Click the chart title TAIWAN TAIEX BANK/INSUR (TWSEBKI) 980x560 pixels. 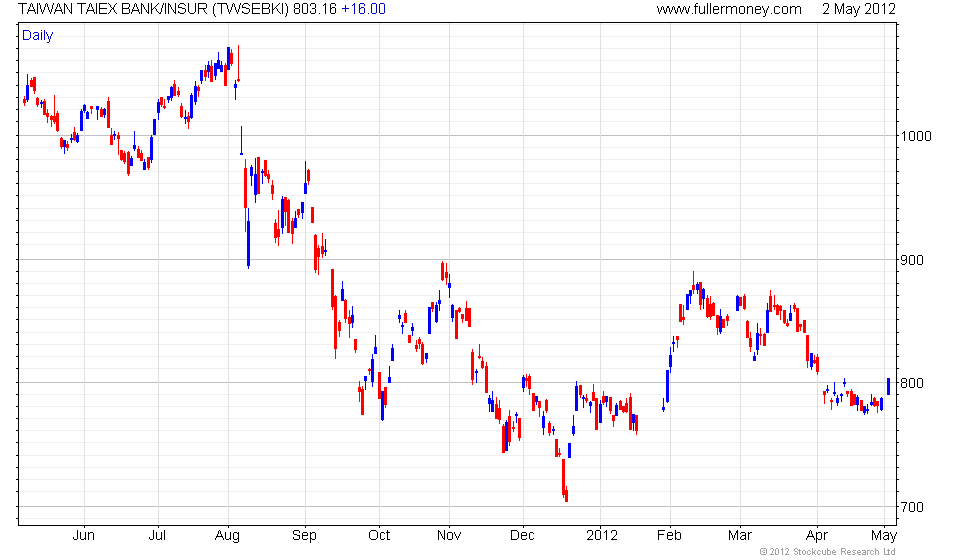pos(154,9)
